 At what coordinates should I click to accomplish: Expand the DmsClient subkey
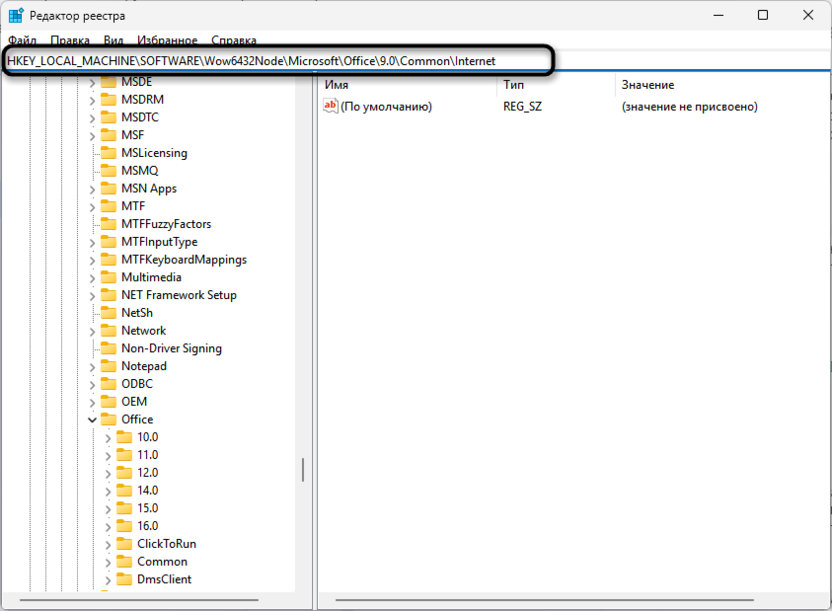coord(108,580)
